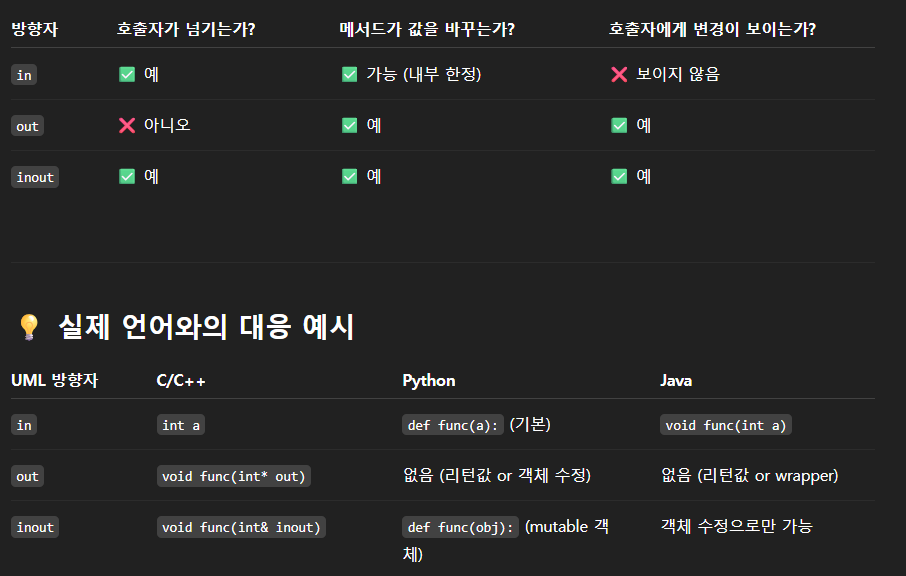906x576 pixels.
Task: Click the inout row check under 호출자가 넘기는가
Action: (x=127, y=176)
